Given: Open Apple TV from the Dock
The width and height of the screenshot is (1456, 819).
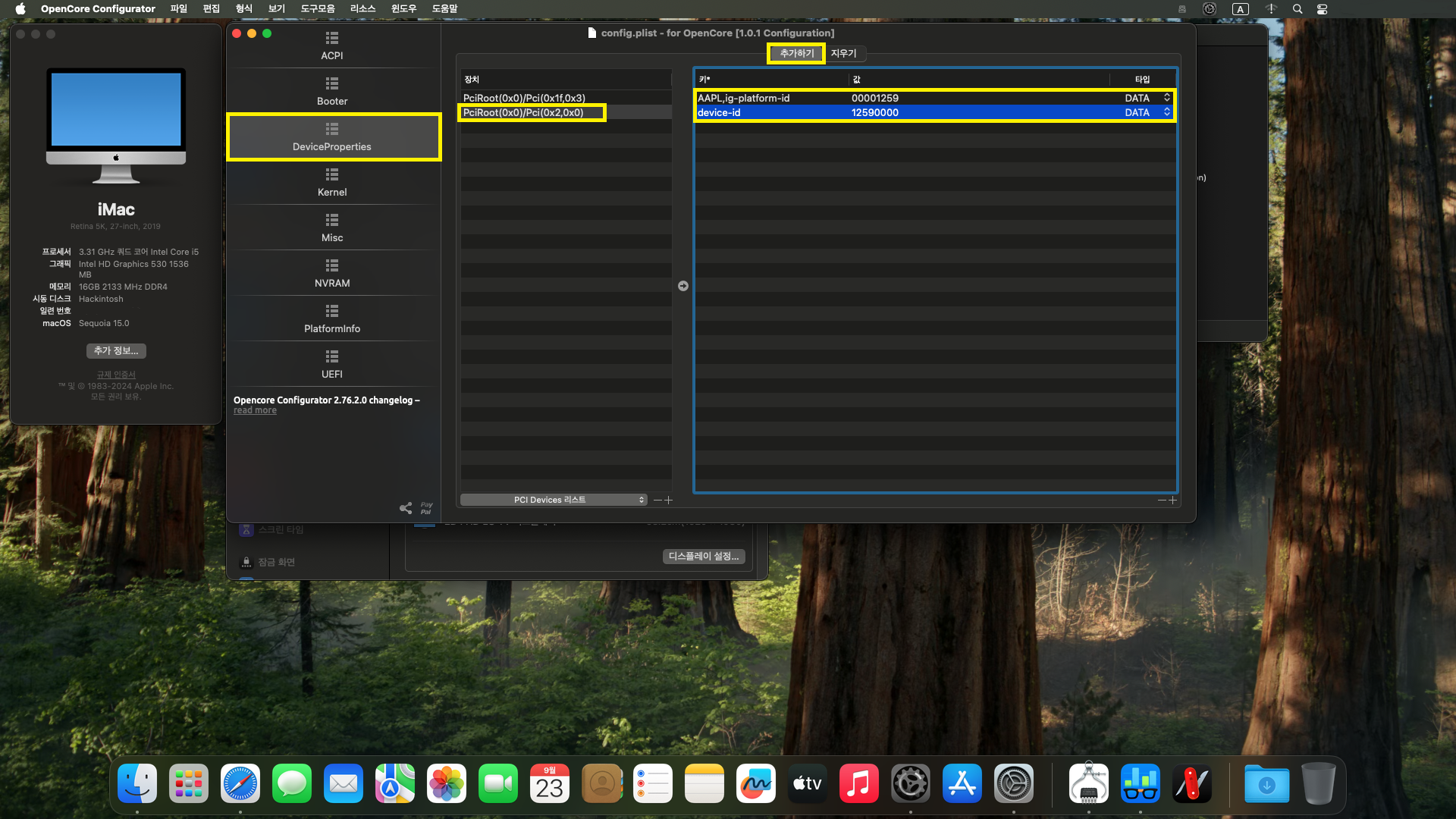Looking at the screenshot, I should 808,783.
